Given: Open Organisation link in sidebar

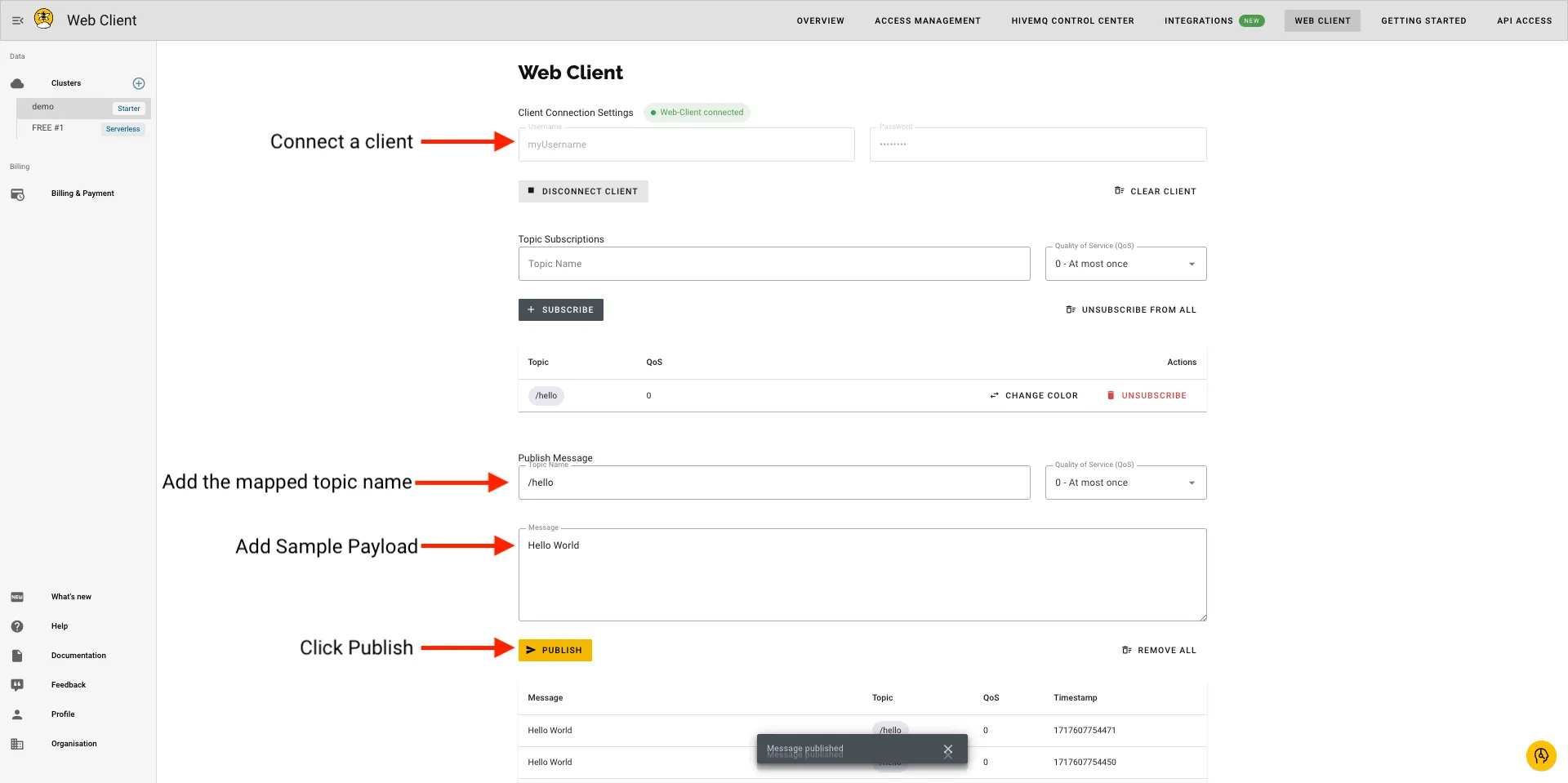Looking at the screenshot, I should coord(73,744).
